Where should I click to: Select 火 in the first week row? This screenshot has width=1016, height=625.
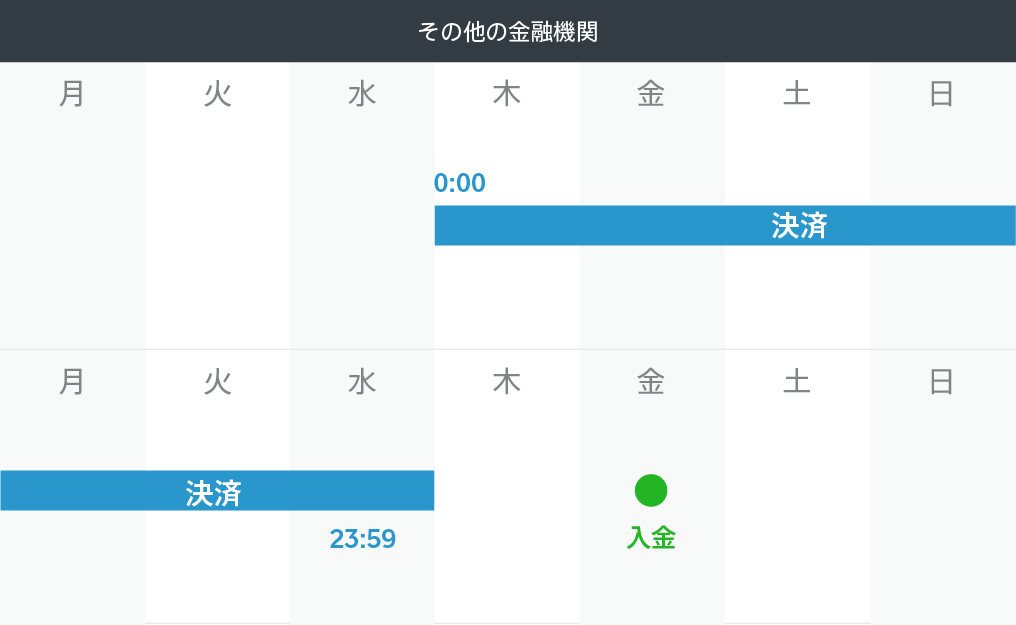[217, 94]
